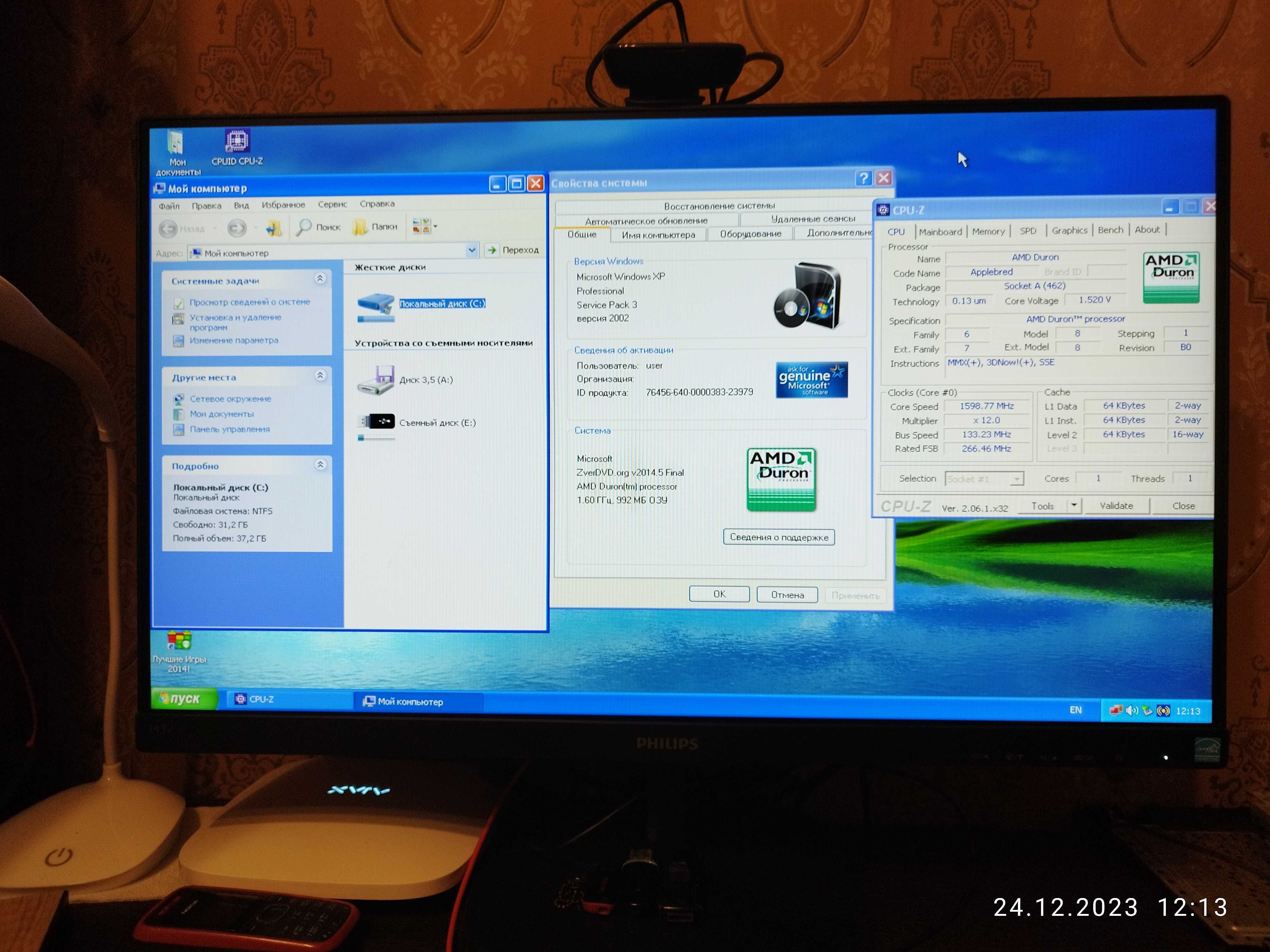This screenshot has height=952, width=1270.
Task: Open Просмотр сведений о системе link
Action: [x=250, y=302]
